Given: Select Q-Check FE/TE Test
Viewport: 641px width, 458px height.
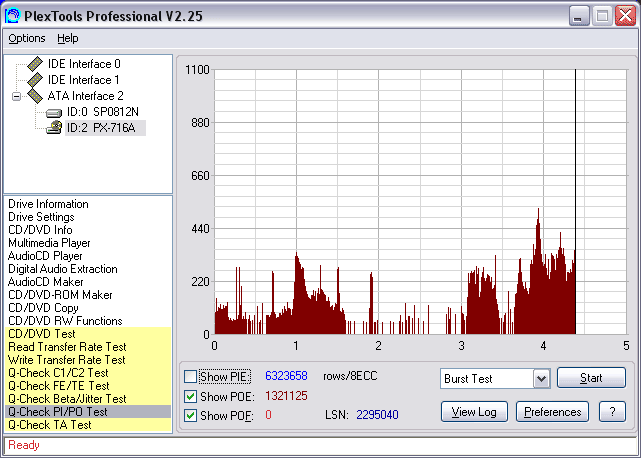Looking at the screenshot, I should [x=88, y=386].
